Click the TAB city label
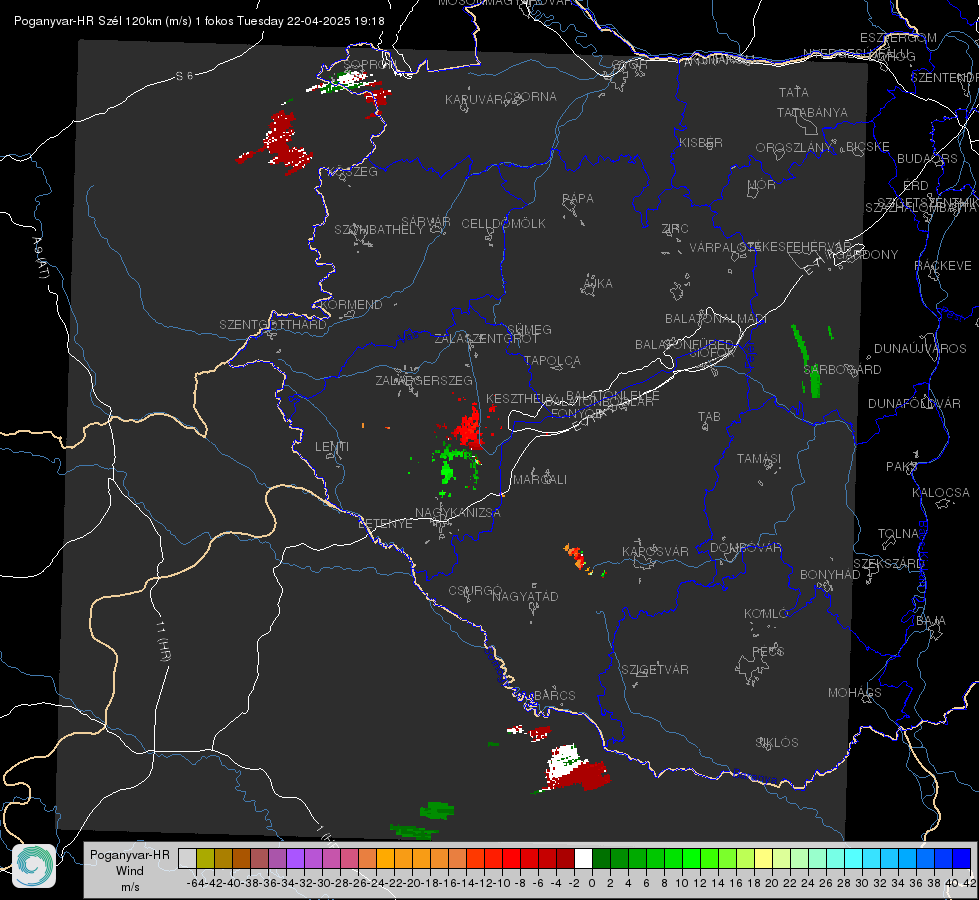Screen dimensions: 979x900 point(709,416)
